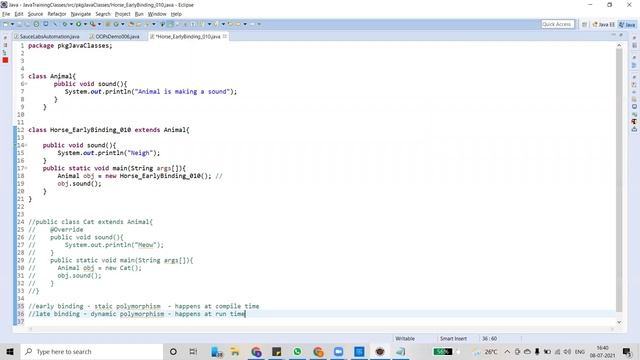Image resolution: width=640 pixels, height=360 pixels.
Task: Click the Edit menu
Action: coord(19,14)
